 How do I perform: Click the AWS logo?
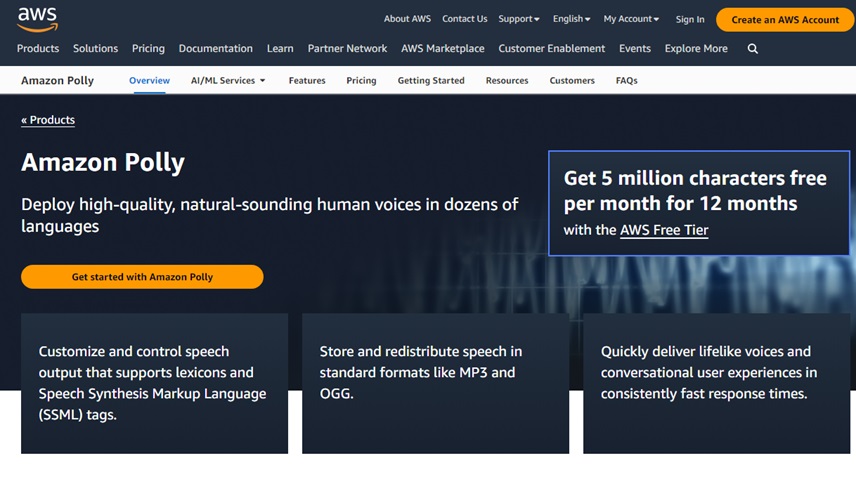[x=37, y=20]
